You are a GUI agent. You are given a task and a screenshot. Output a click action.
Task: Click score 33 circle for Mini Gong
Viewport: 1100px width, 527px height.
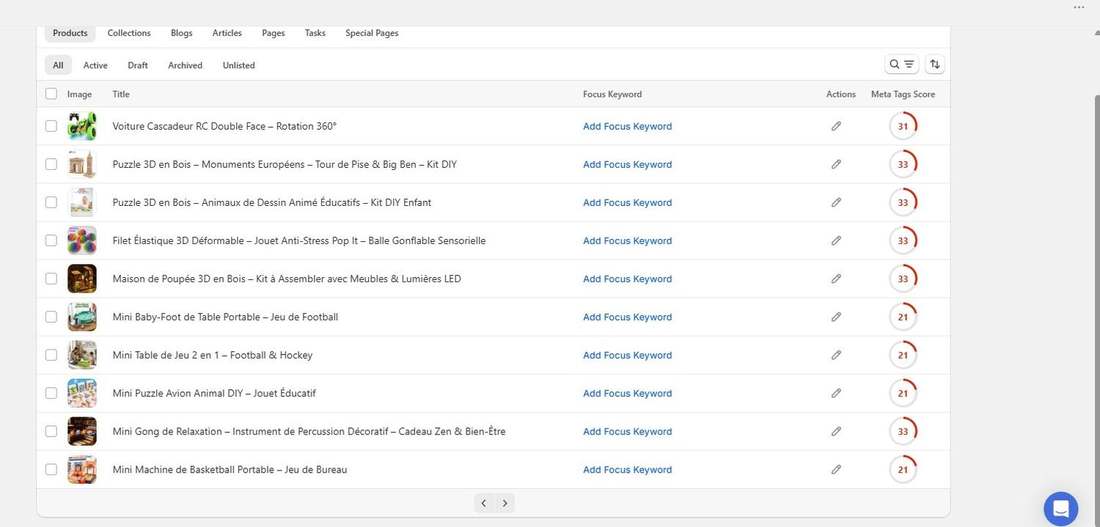point(903,432)
